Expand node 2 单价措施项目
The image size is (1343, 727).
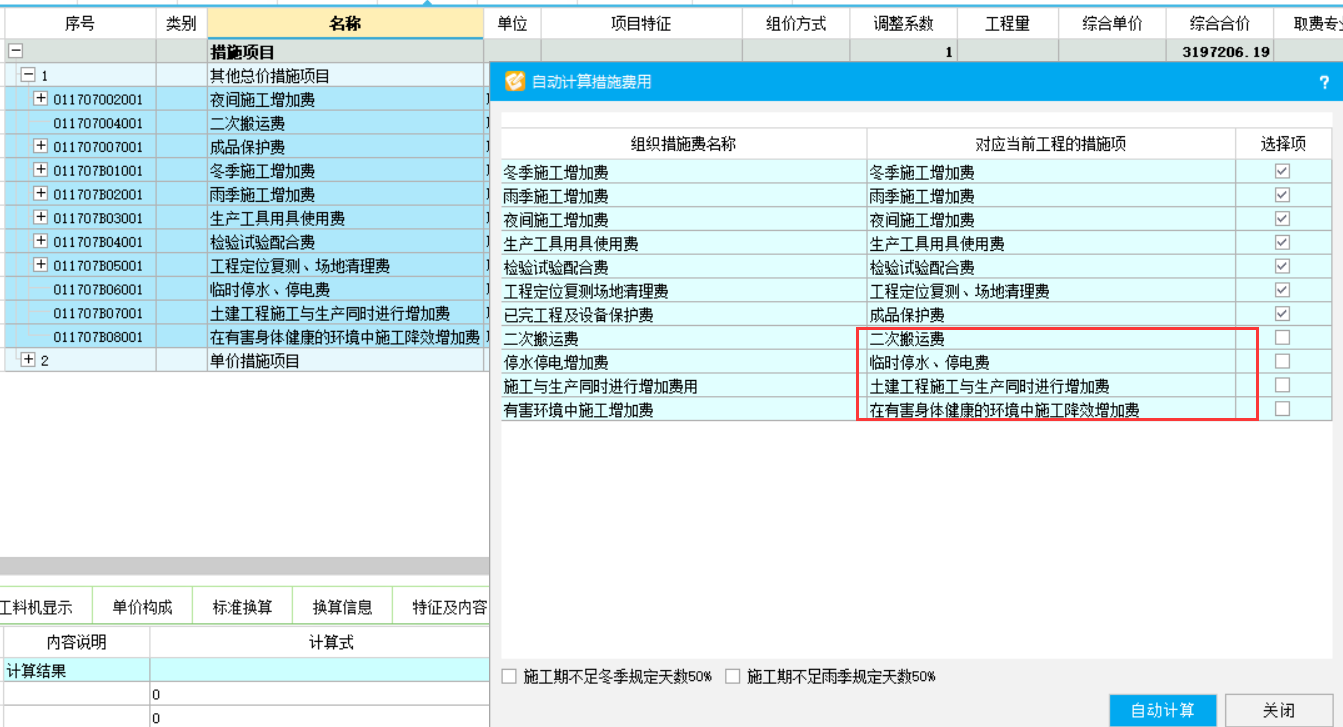tap(28, 360)
